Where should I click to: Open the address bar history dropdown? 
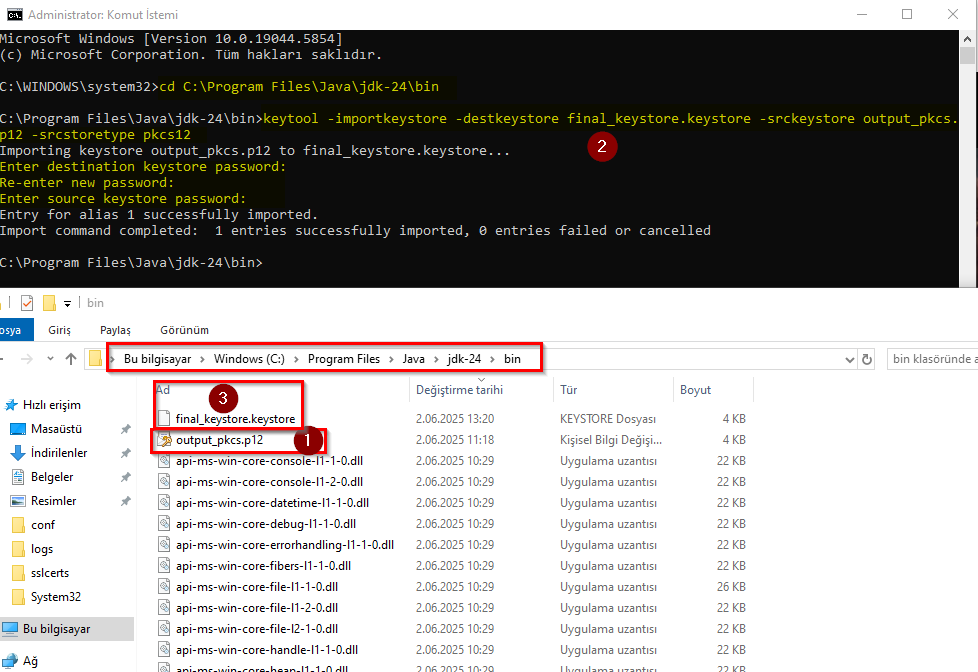(849, 359)
